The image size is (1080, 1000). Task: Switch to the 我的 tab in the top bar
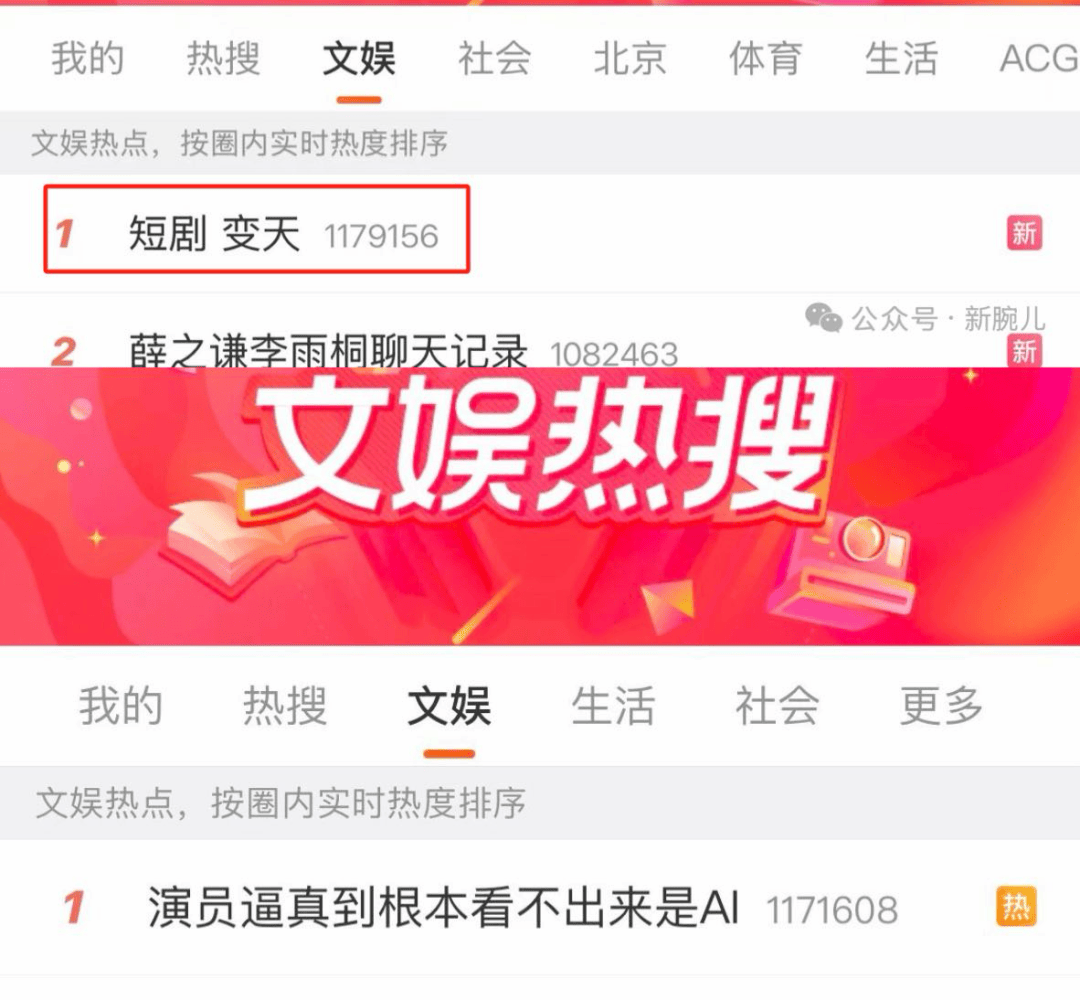coord(87,58)
